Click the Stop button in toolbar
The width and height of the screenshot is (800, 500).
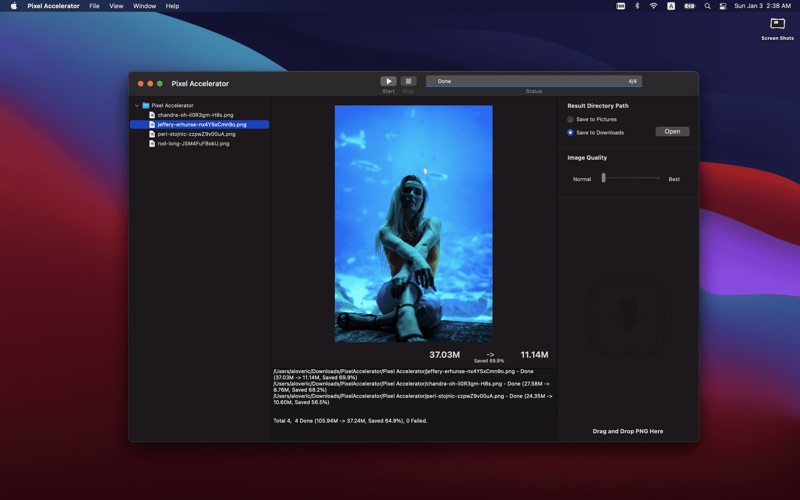coord(408,81)
